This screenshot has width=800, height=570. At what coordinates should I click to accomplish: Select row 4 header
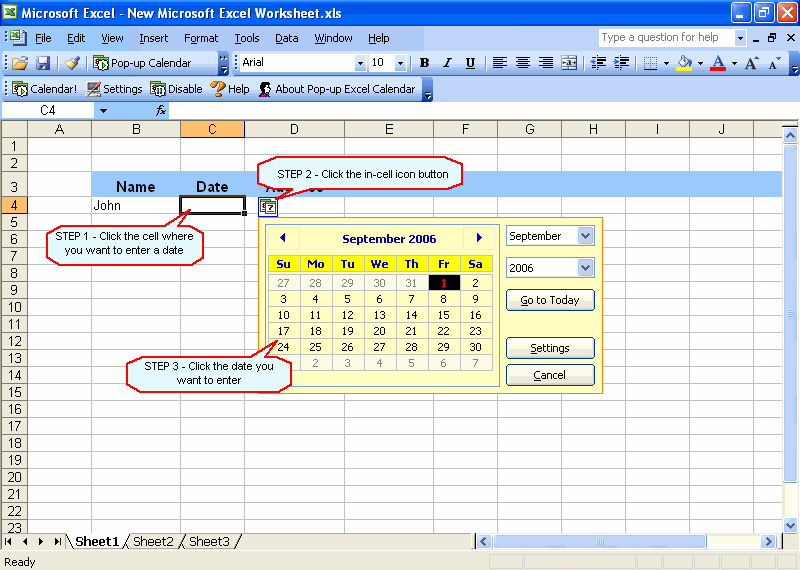click(x=14, y=205)
